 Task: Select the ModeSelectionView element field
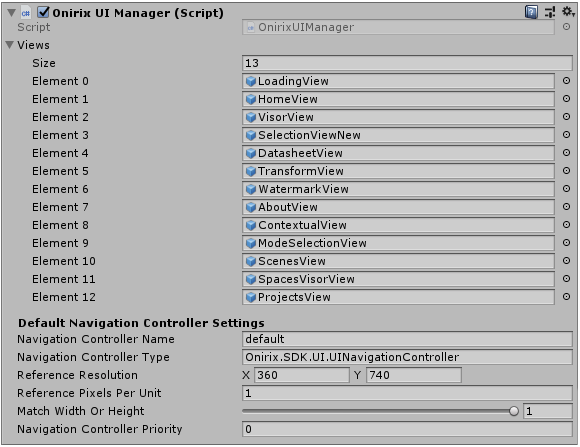[398, 243]
